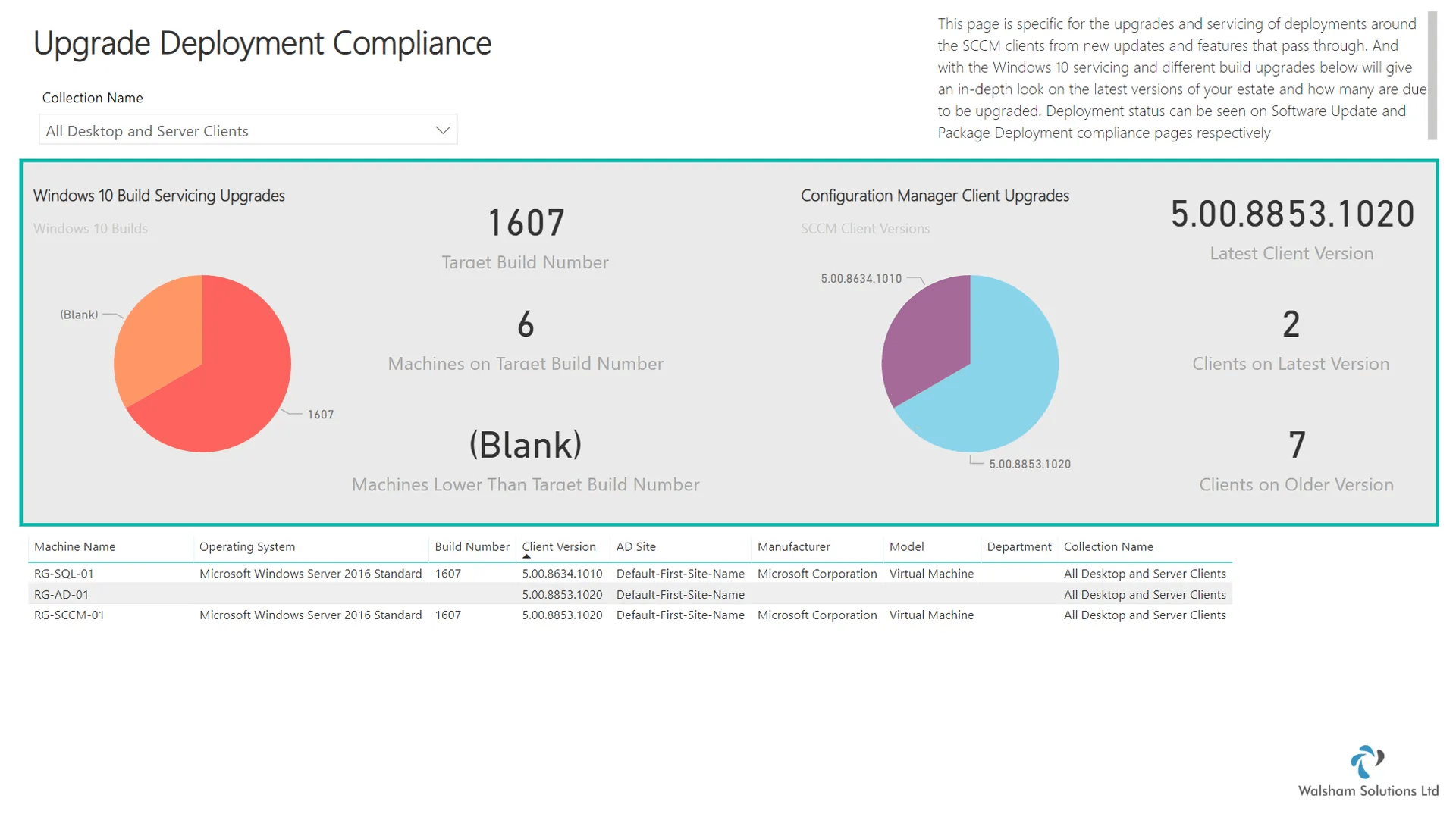Select the Configuration Manager Client Upgrades title
This screenshot has width=1456, height=817.
(934, 195)
